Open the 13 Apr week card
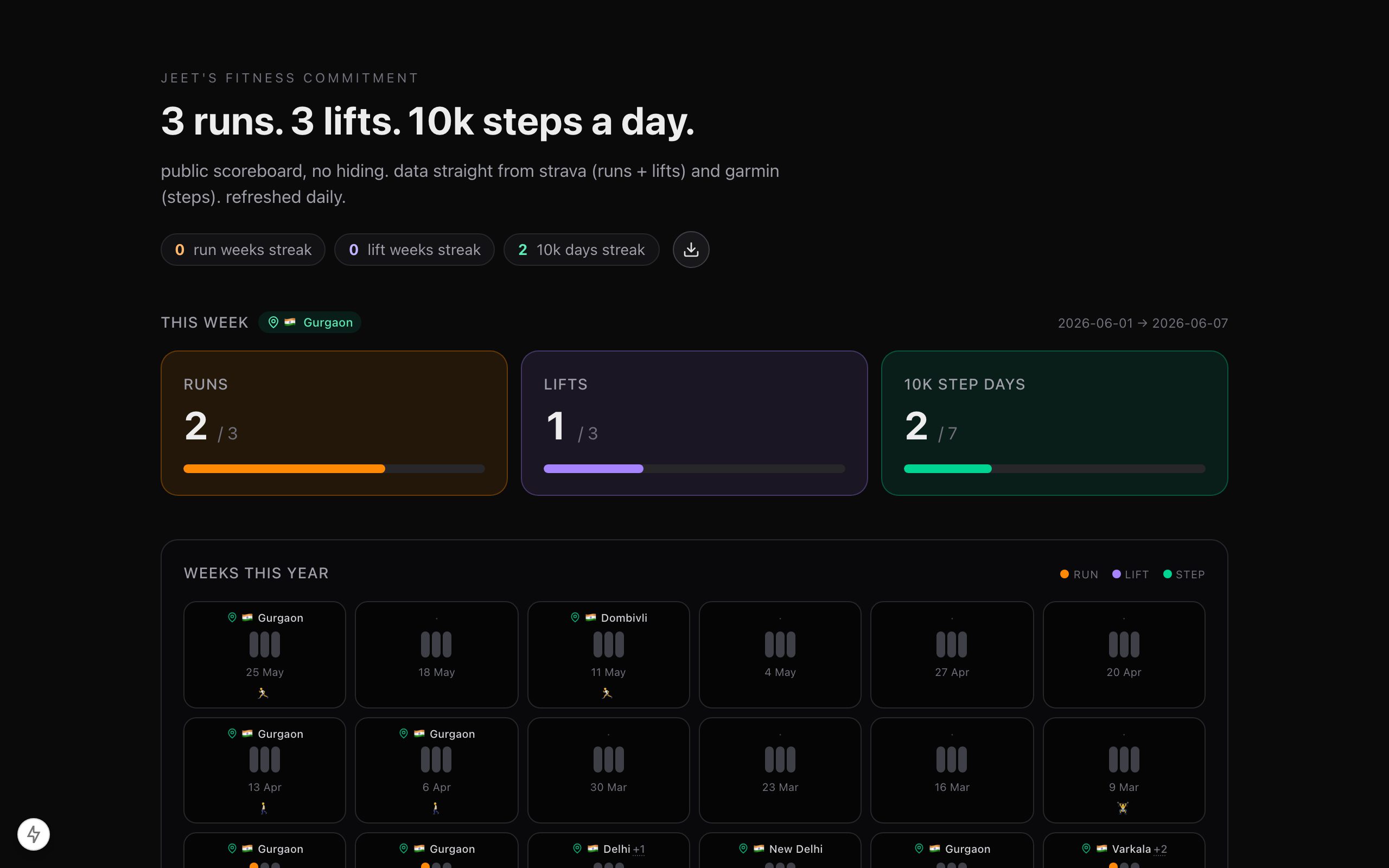This screenshot has height=868, width=1389. coord(265,770)
